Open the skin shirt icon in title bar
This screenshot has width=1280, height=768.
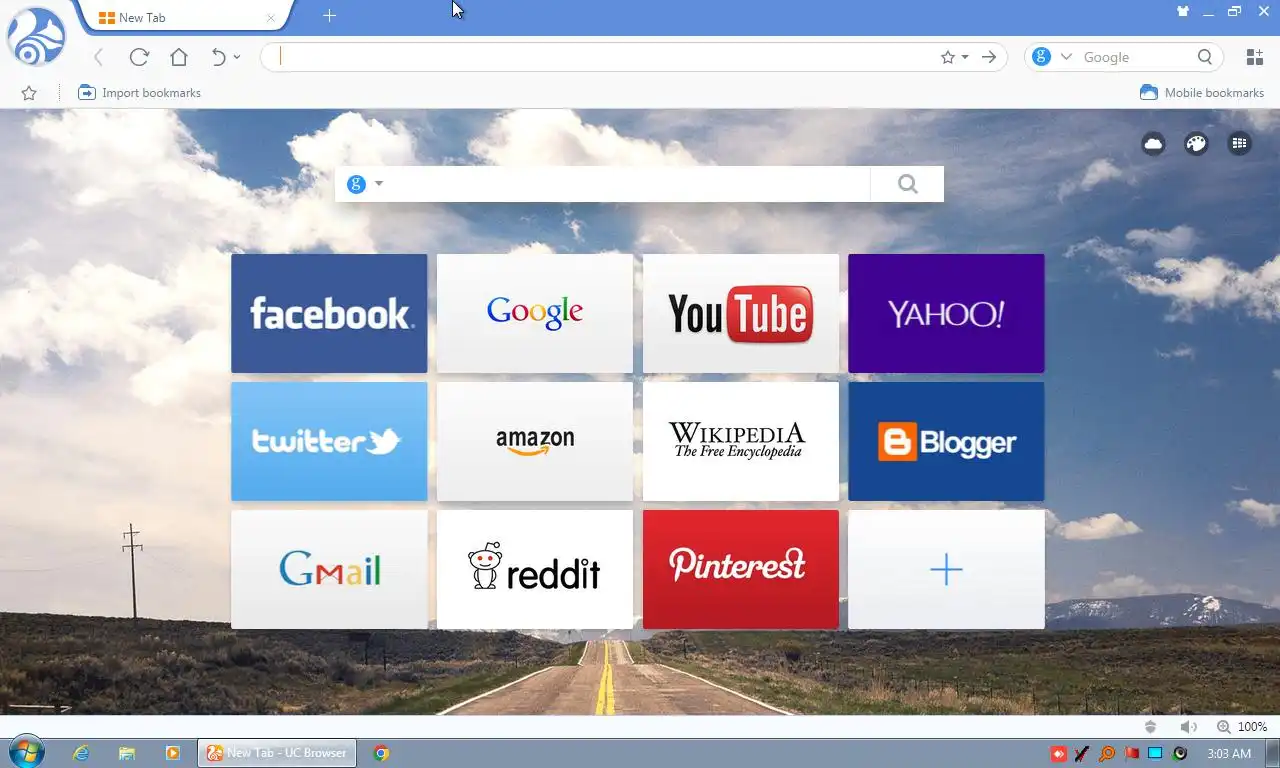tap(1184, 12)
